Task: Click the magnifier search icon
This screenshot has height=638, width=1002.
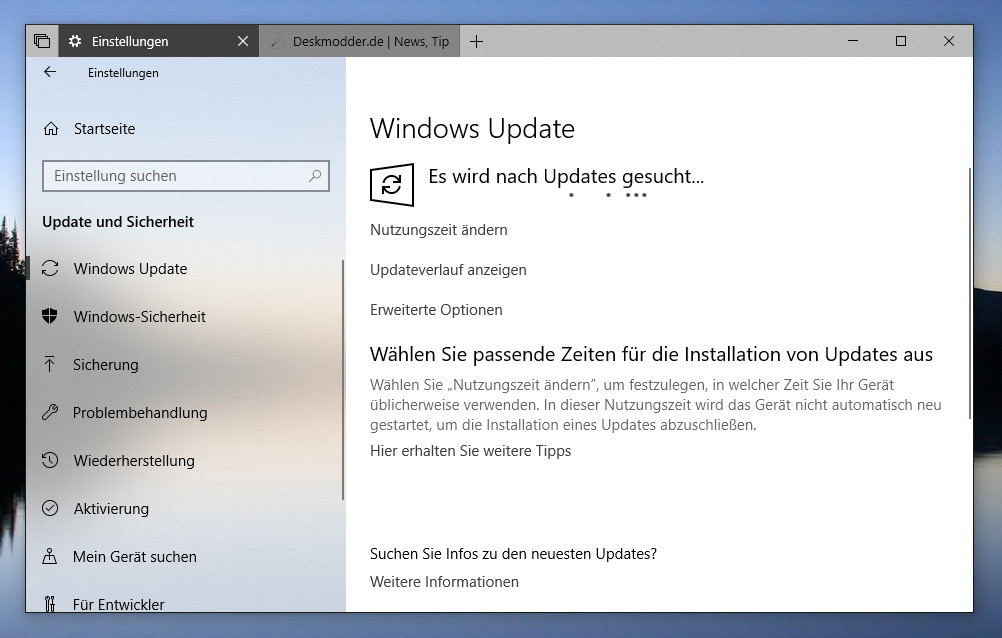Action: coord(314,176)
